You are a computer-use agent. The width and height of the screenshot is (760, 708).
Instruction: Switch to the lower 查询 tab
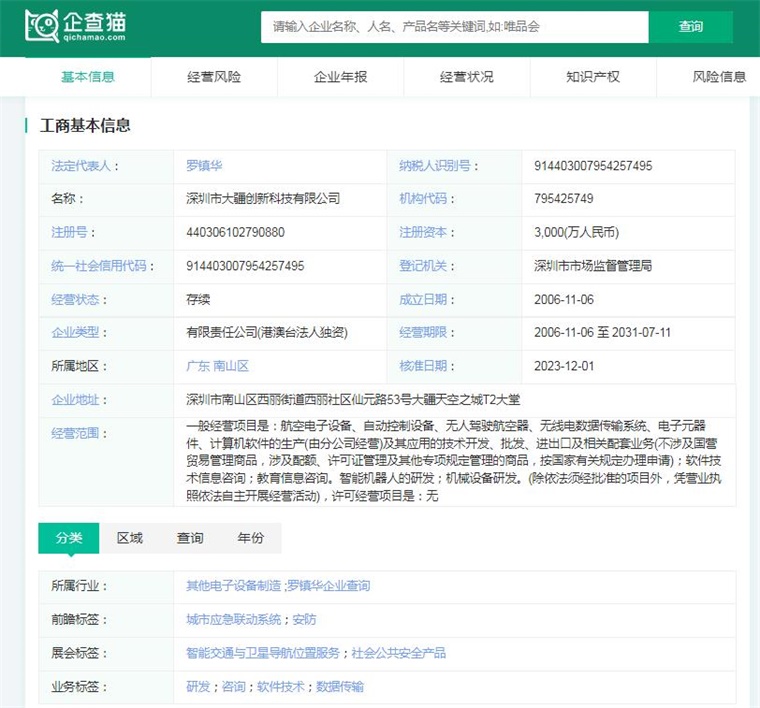click(x=190, y=538)
